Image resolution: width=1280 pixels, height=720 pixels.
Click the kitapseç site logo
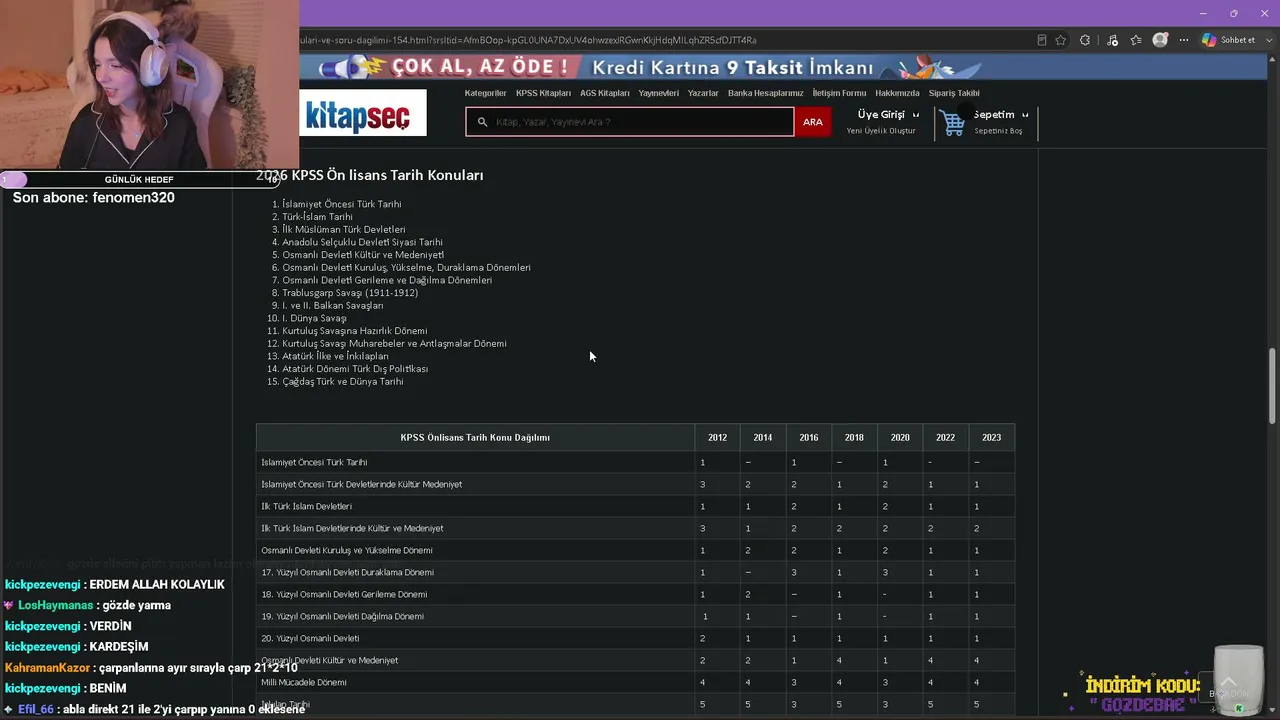click(363, 113)
